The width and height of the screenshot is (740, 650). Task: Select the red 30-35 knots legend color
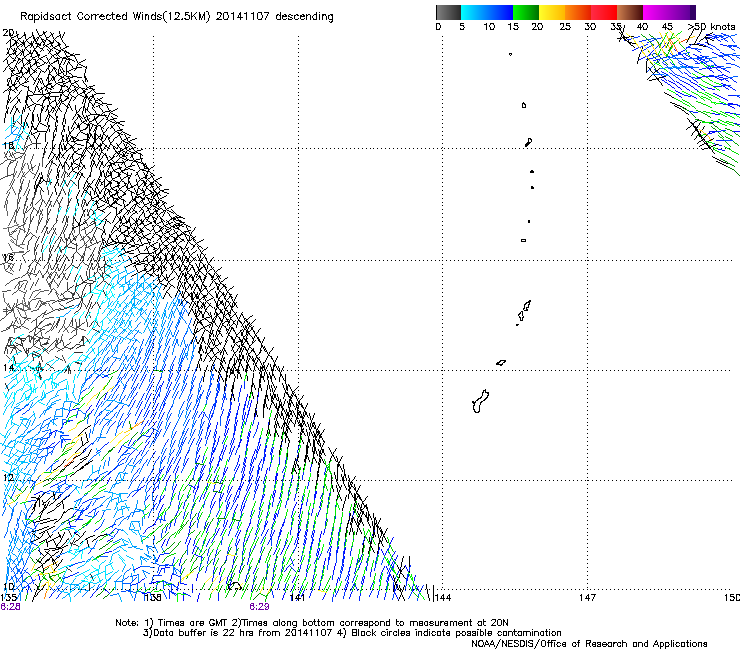click(x=604, y=12)
